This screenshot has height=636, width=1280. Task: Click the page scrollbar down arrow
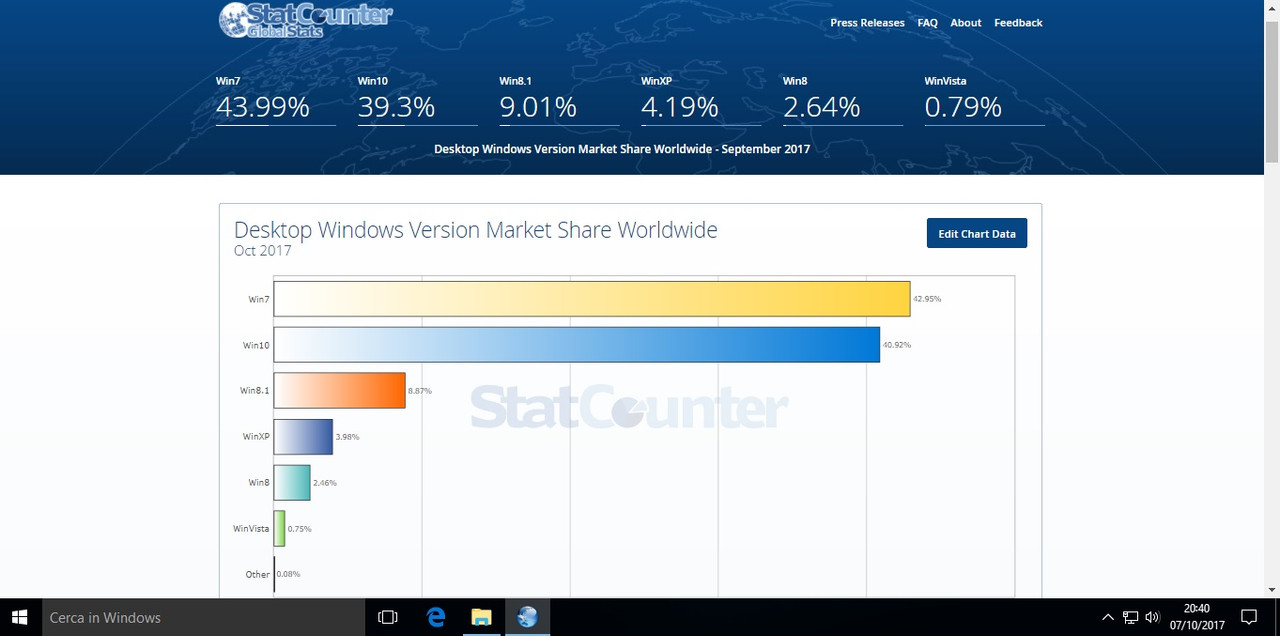1272,590
